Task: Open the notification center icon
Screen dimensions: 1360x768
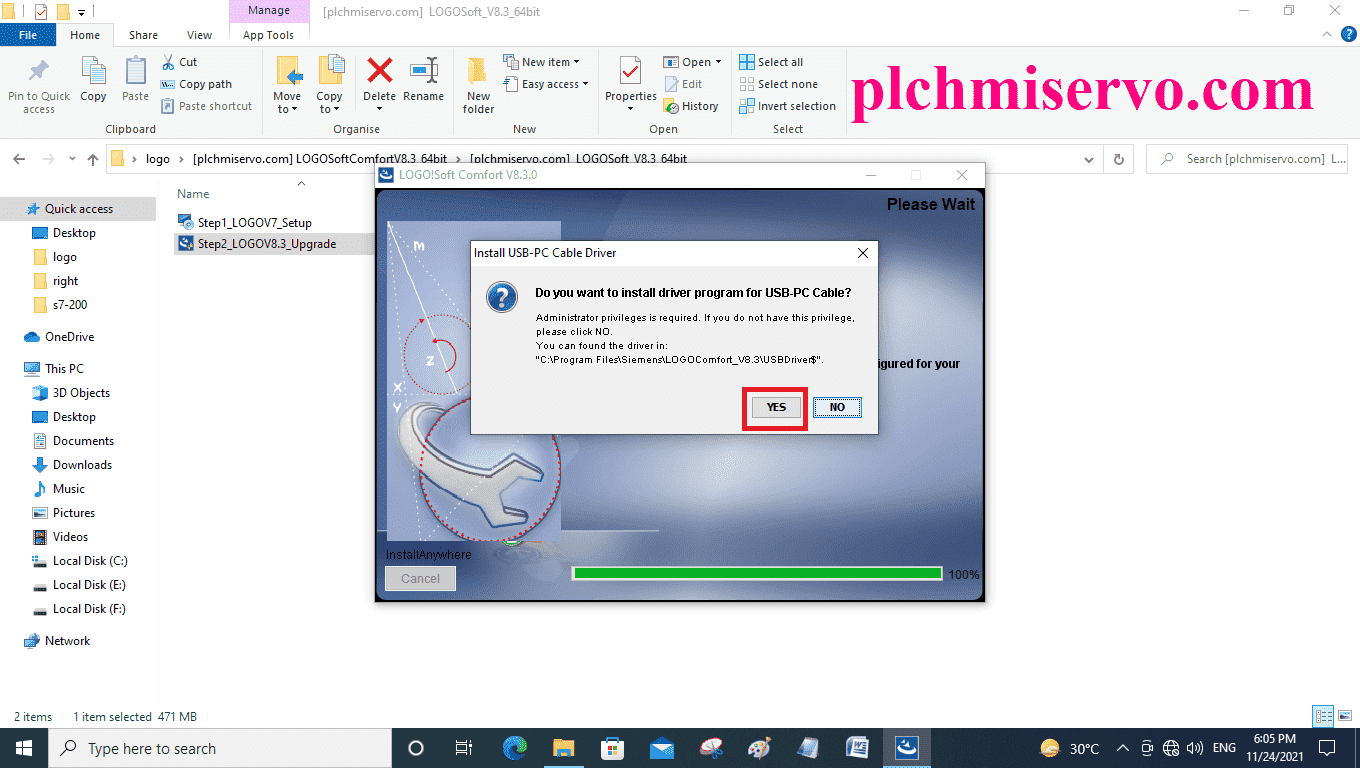Action: 1327,748
